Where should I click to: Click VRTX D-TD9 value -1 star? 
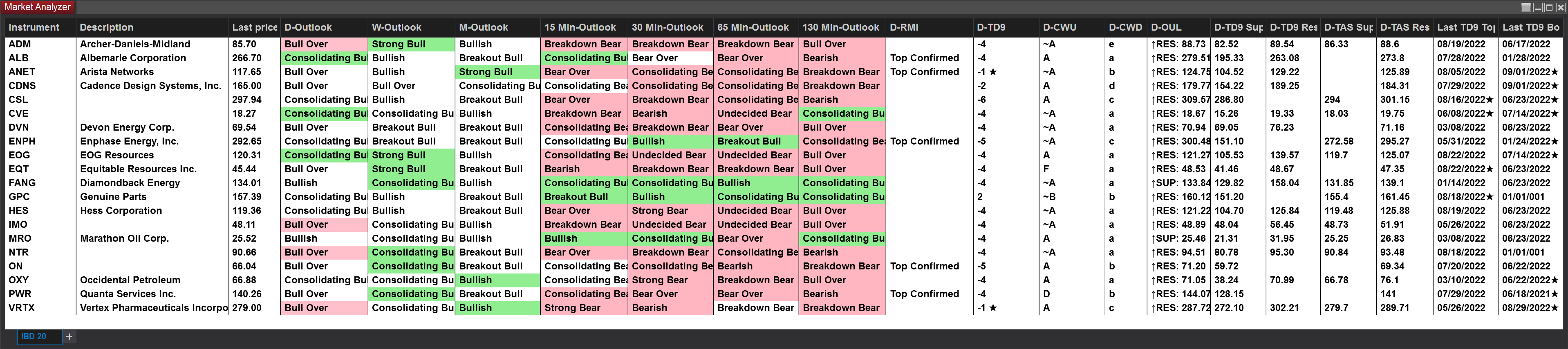pyautogui.click(x=1006, y=308)
